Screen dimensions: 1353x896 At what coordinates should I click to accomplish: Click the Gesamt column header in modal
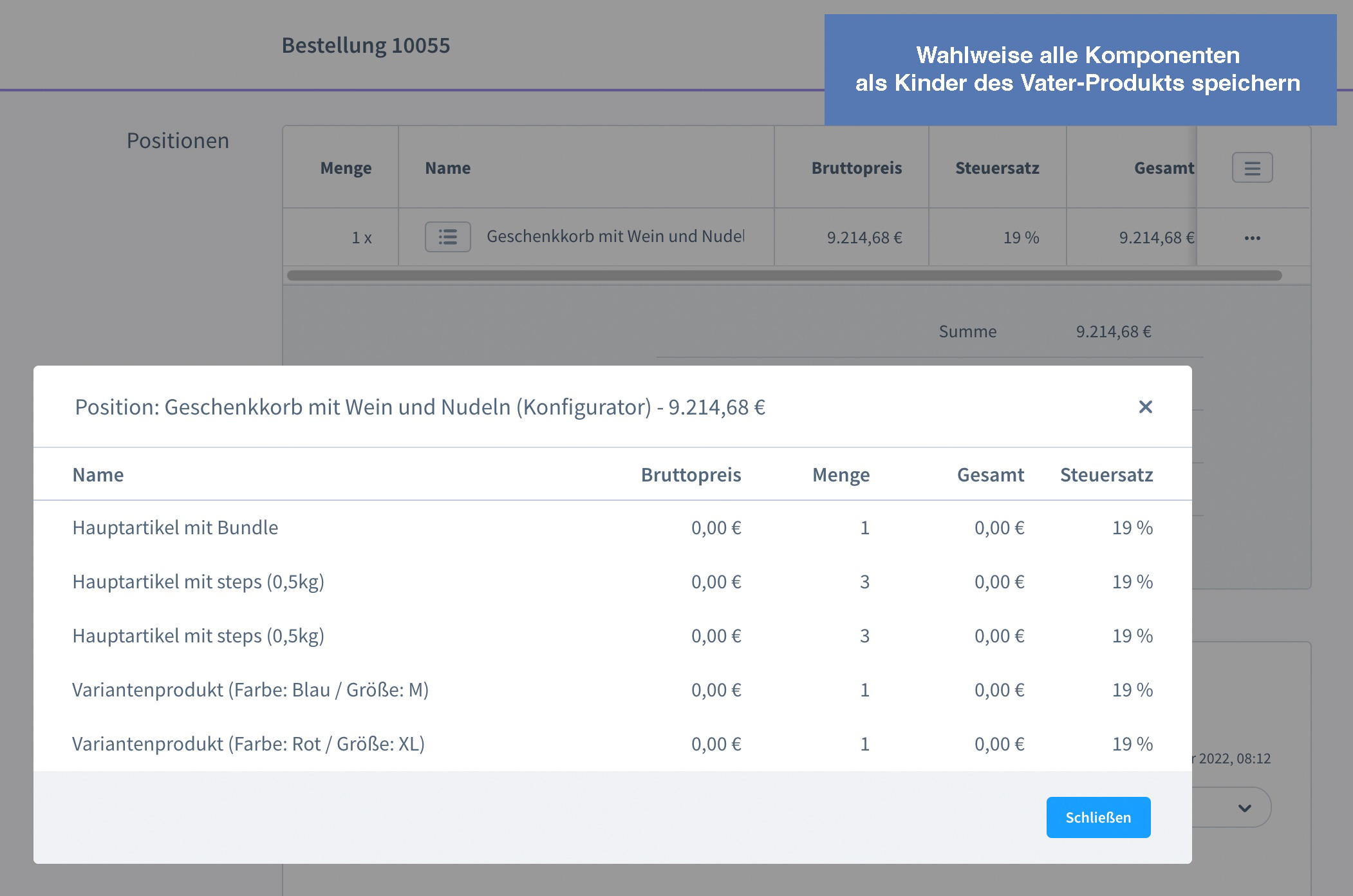(990, 475)
